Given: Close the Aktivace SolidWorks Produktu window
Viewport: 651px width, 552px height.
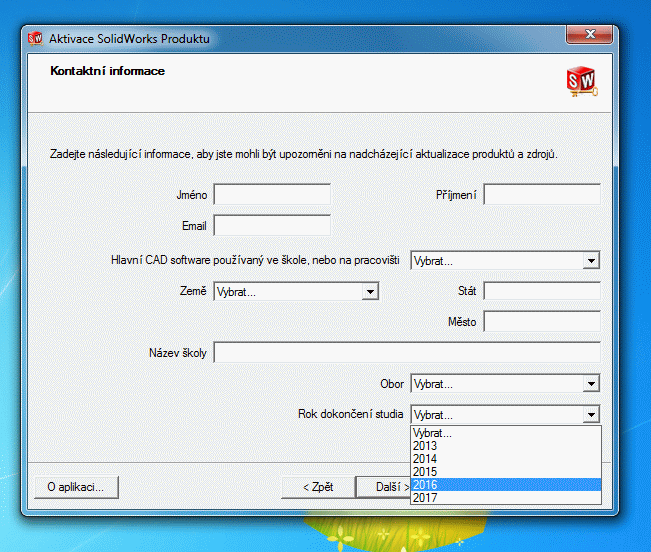Looking at the screenshot, I should coord(590,37).
